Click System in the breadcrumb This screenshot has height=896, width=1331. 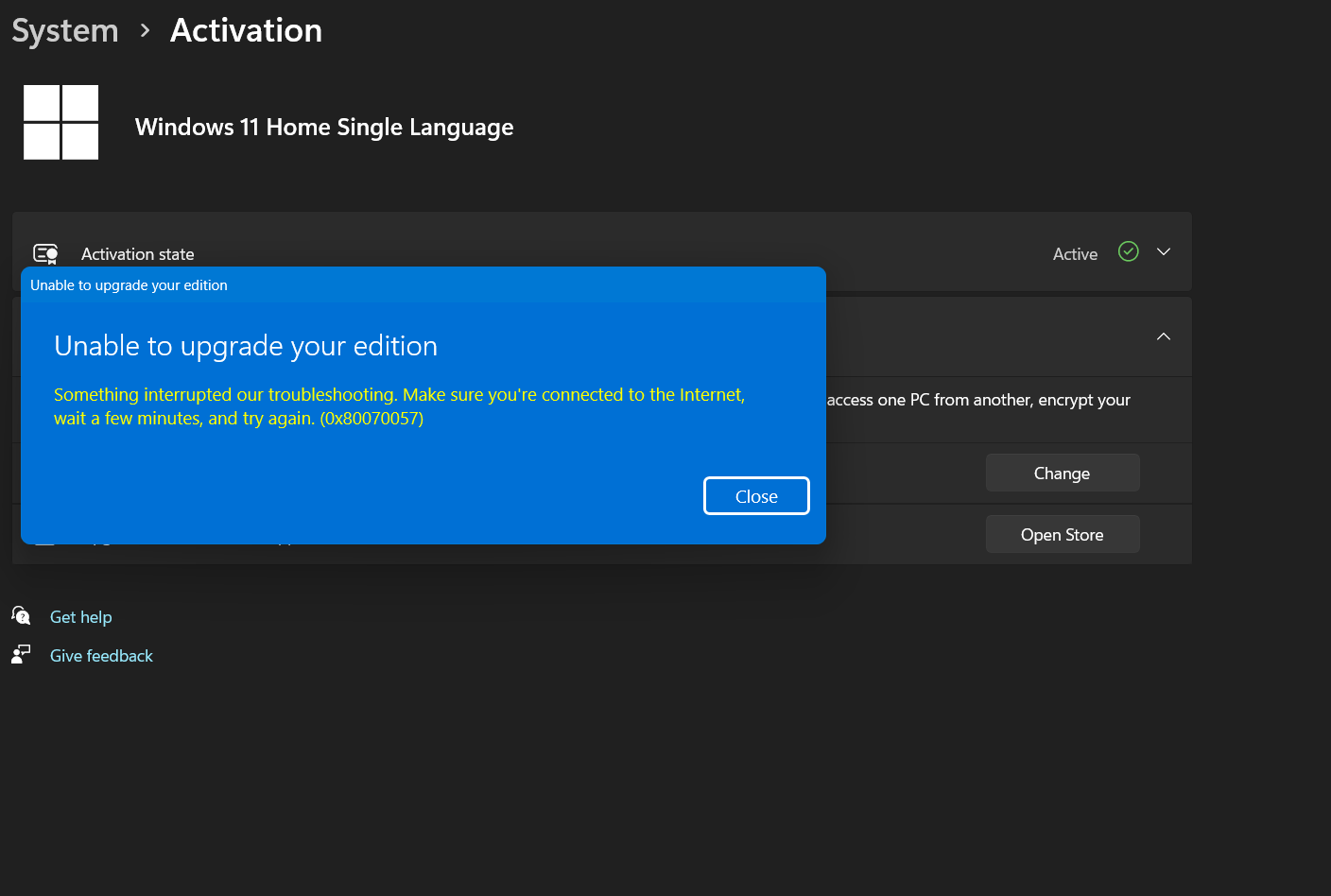(64, 30)
